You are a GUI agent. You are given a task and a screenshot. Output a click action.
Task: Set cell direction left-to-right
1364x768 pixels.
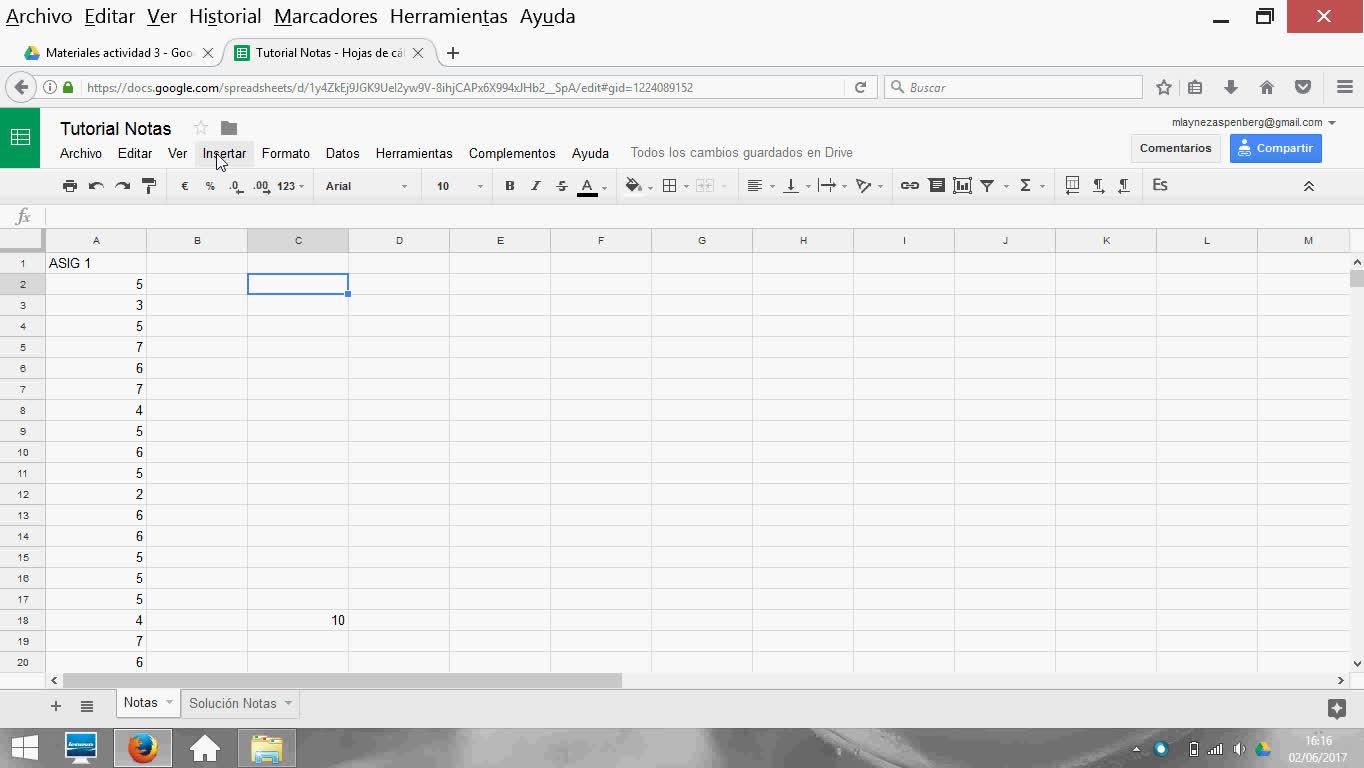click(x=1098, y=186)
